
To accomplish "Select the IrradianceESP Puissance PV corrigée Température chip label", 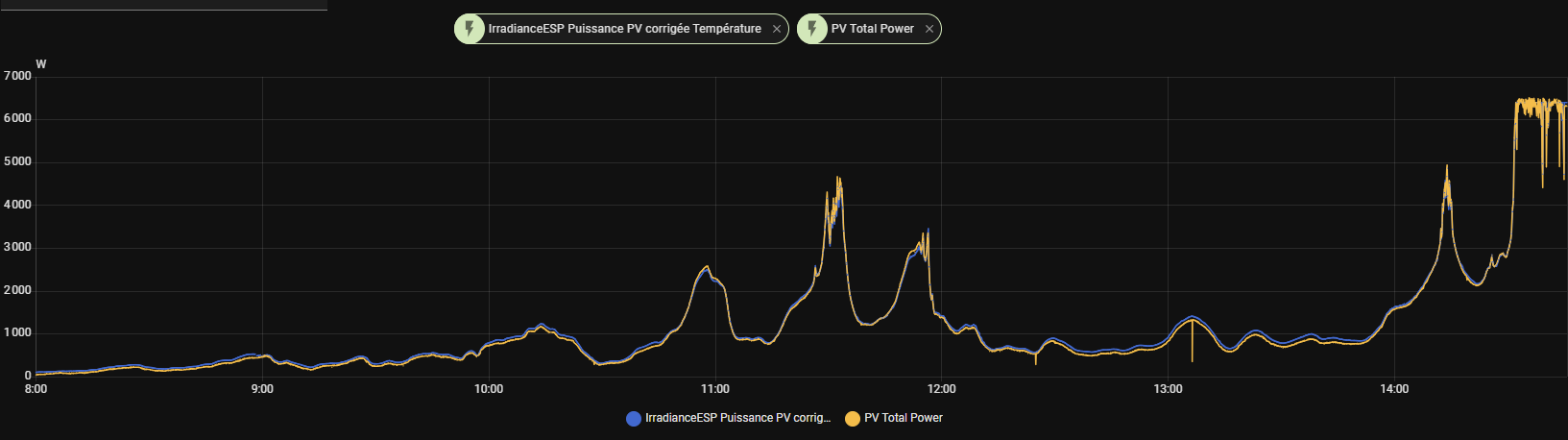I will [624, 29].
